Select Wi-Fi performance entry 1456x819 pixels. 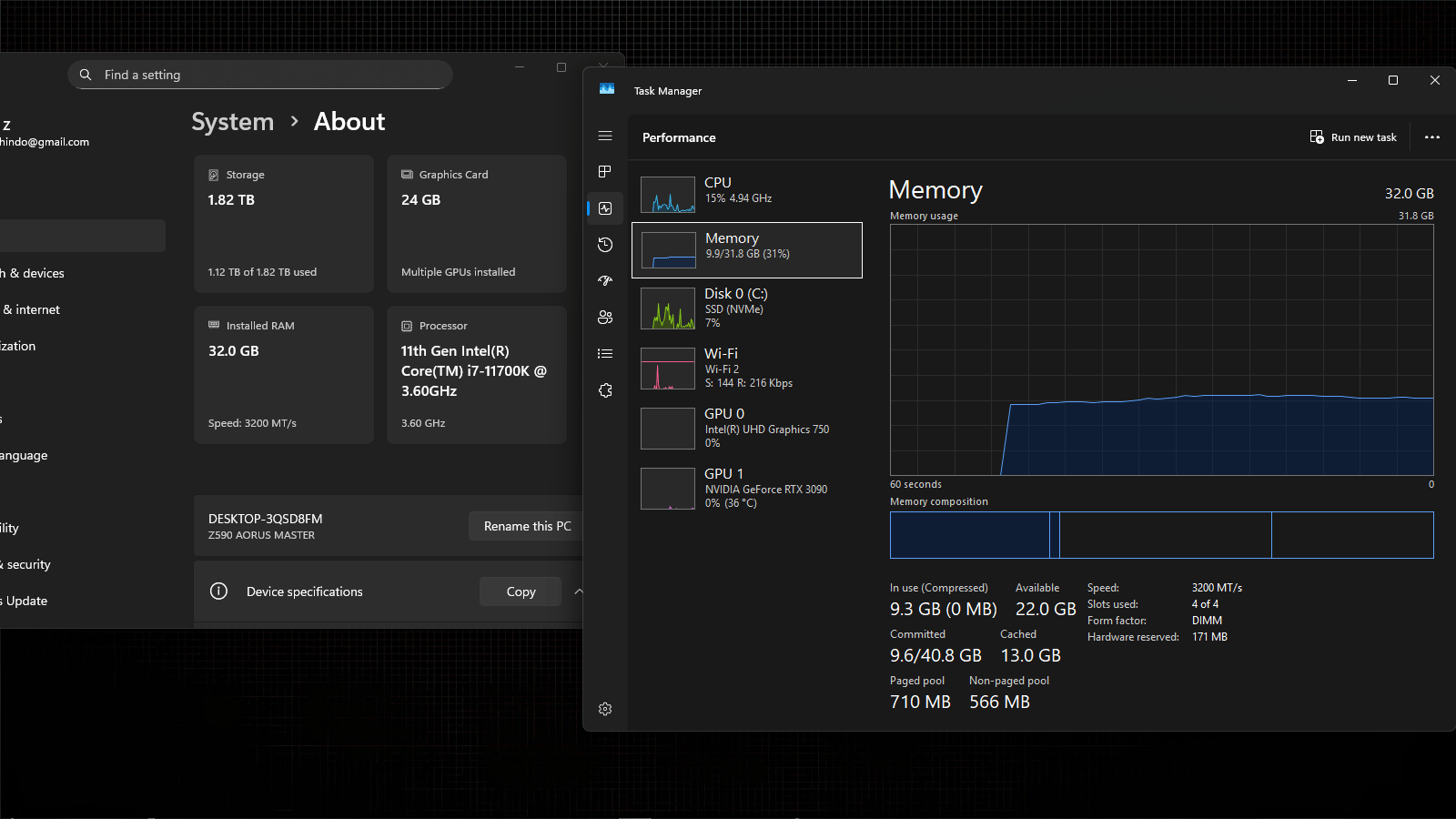(747, 368)
